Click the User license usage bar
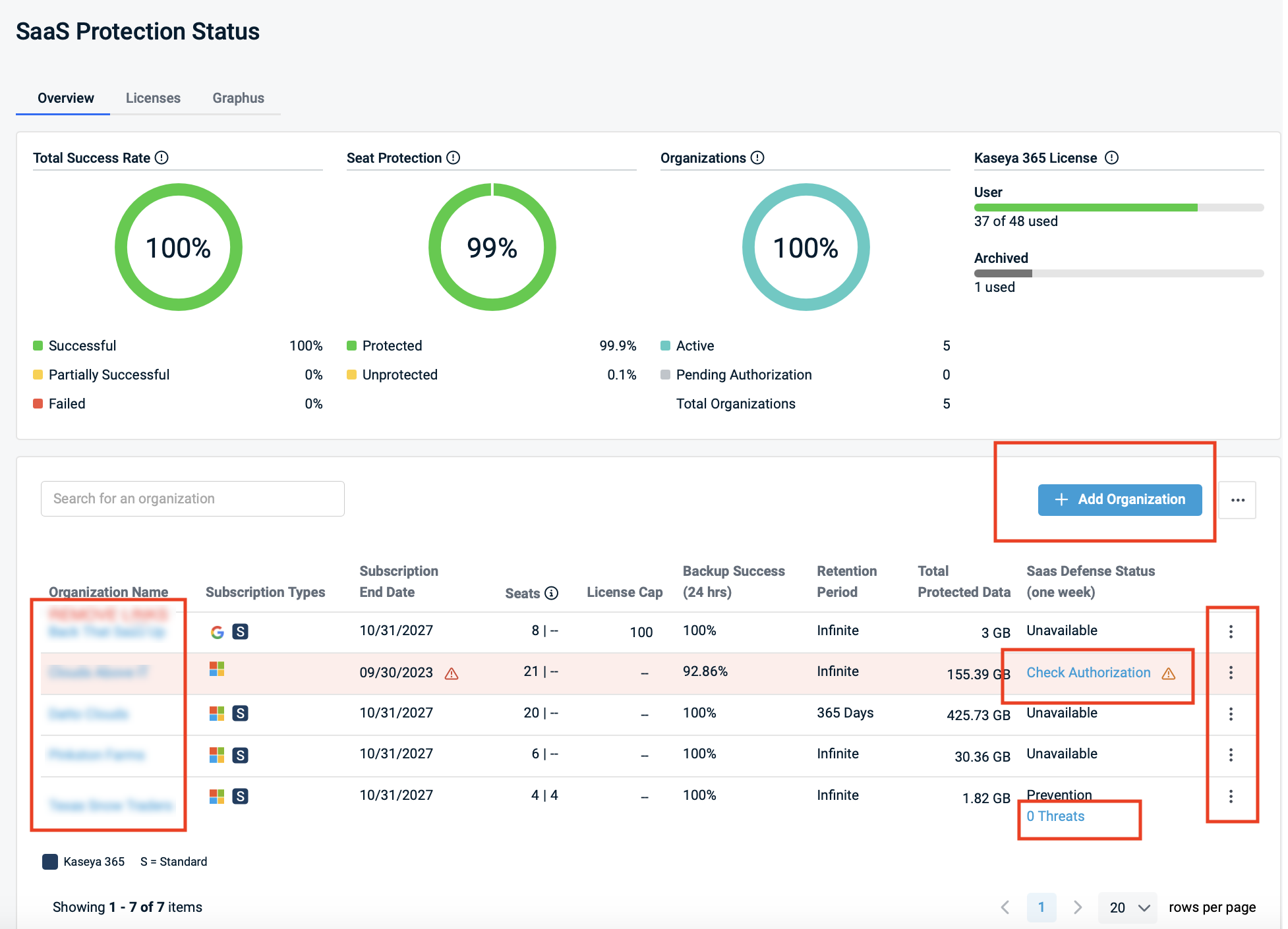The height and width of the screenshot is (929, 1288). tap(1118, 208)
